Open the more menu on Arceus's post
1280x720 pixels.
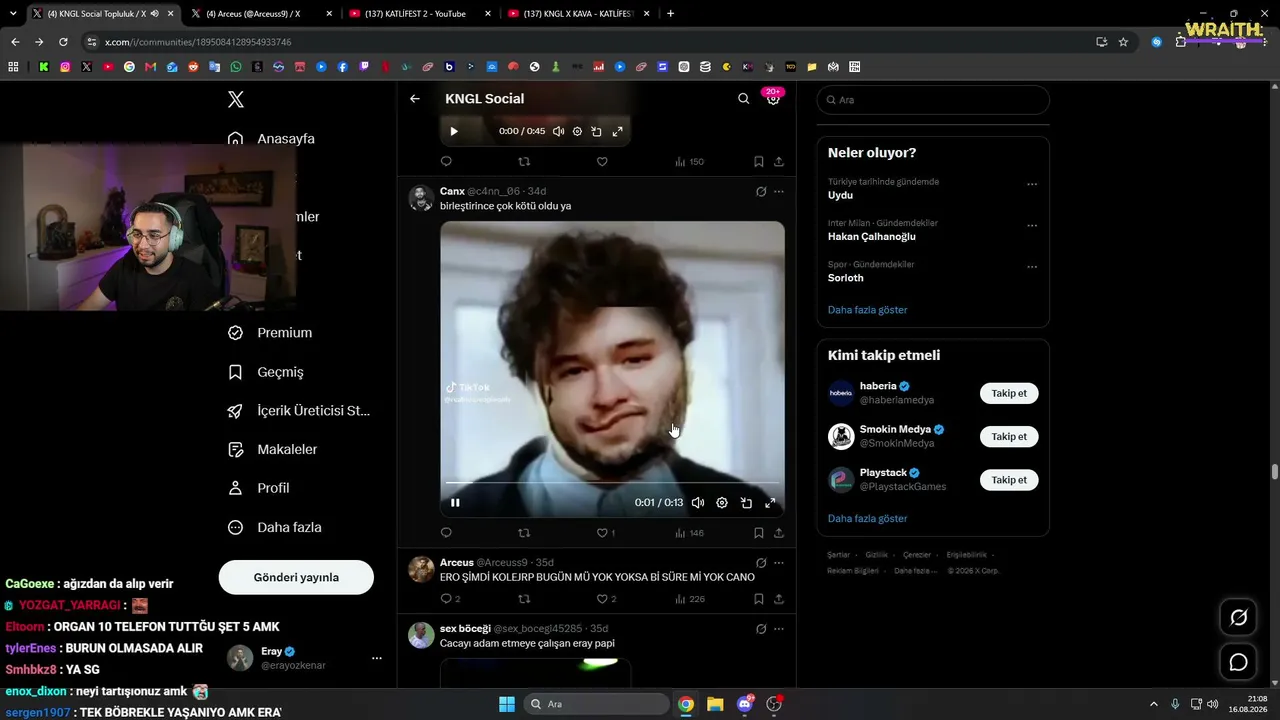[x=779, y=563]
